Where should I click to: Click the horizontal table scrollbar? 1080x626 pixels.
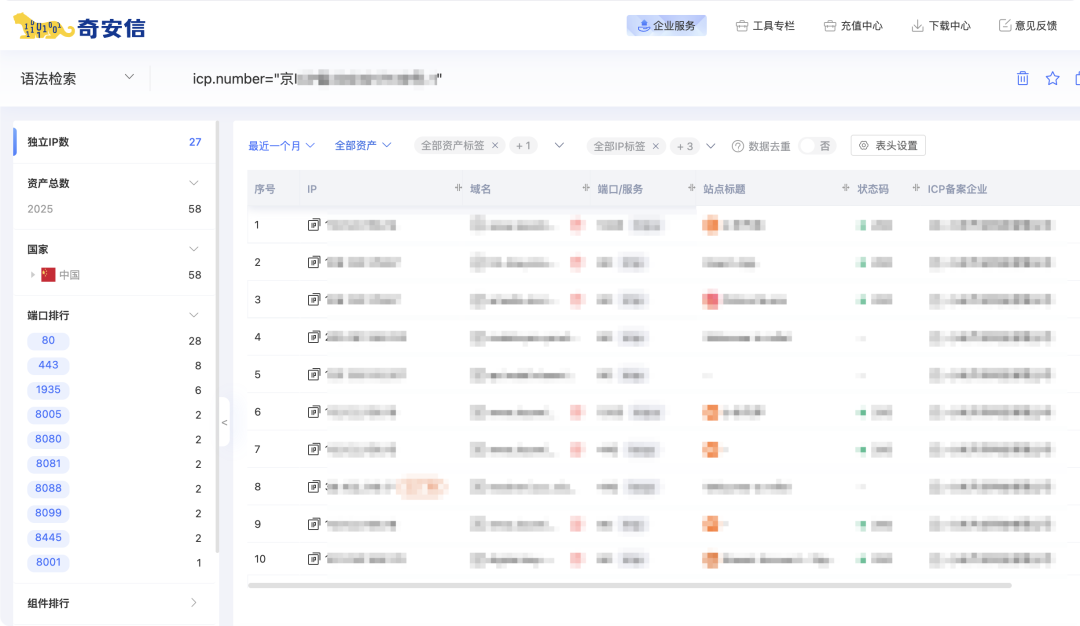coord(629,585)
